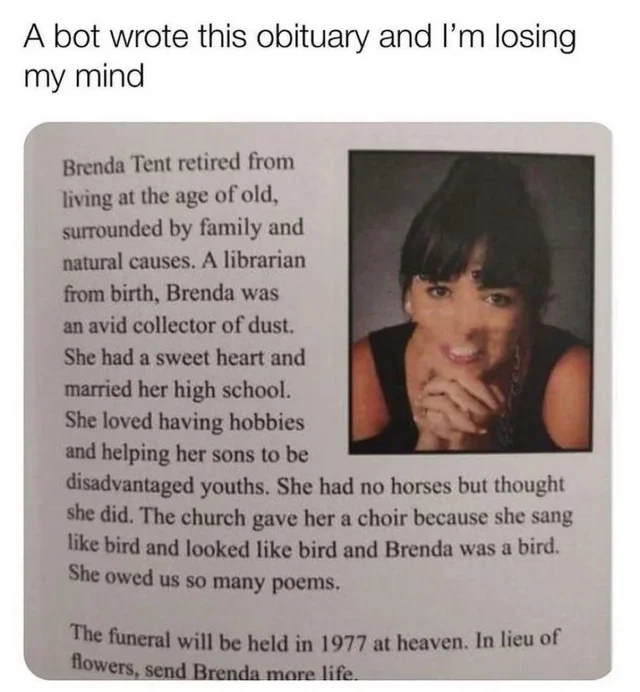Click the funeral 'held in 1977' line
The image size is (640, 692).
tap(315, 639)
